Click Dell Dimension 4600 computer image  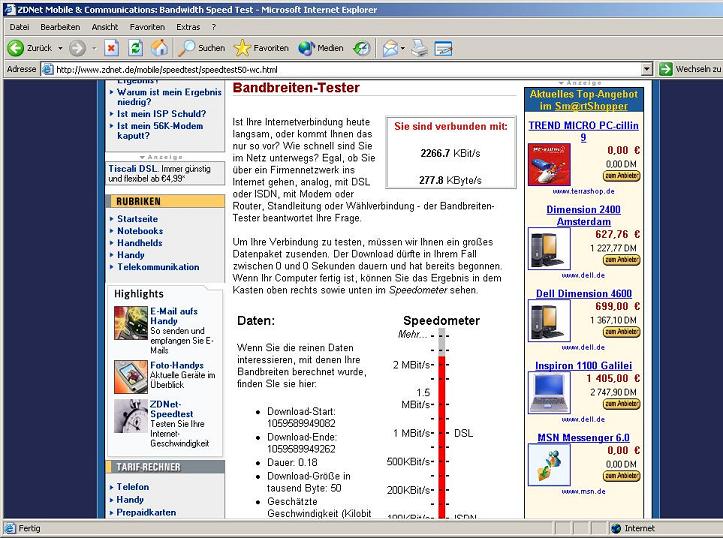(x=549, y=320)
